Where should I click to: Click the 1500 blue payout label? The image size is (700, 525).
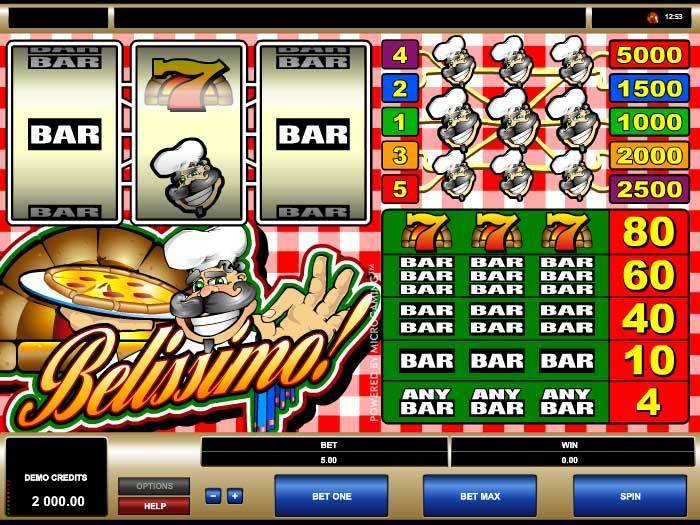pyautogui.click(x=649, y=88)
